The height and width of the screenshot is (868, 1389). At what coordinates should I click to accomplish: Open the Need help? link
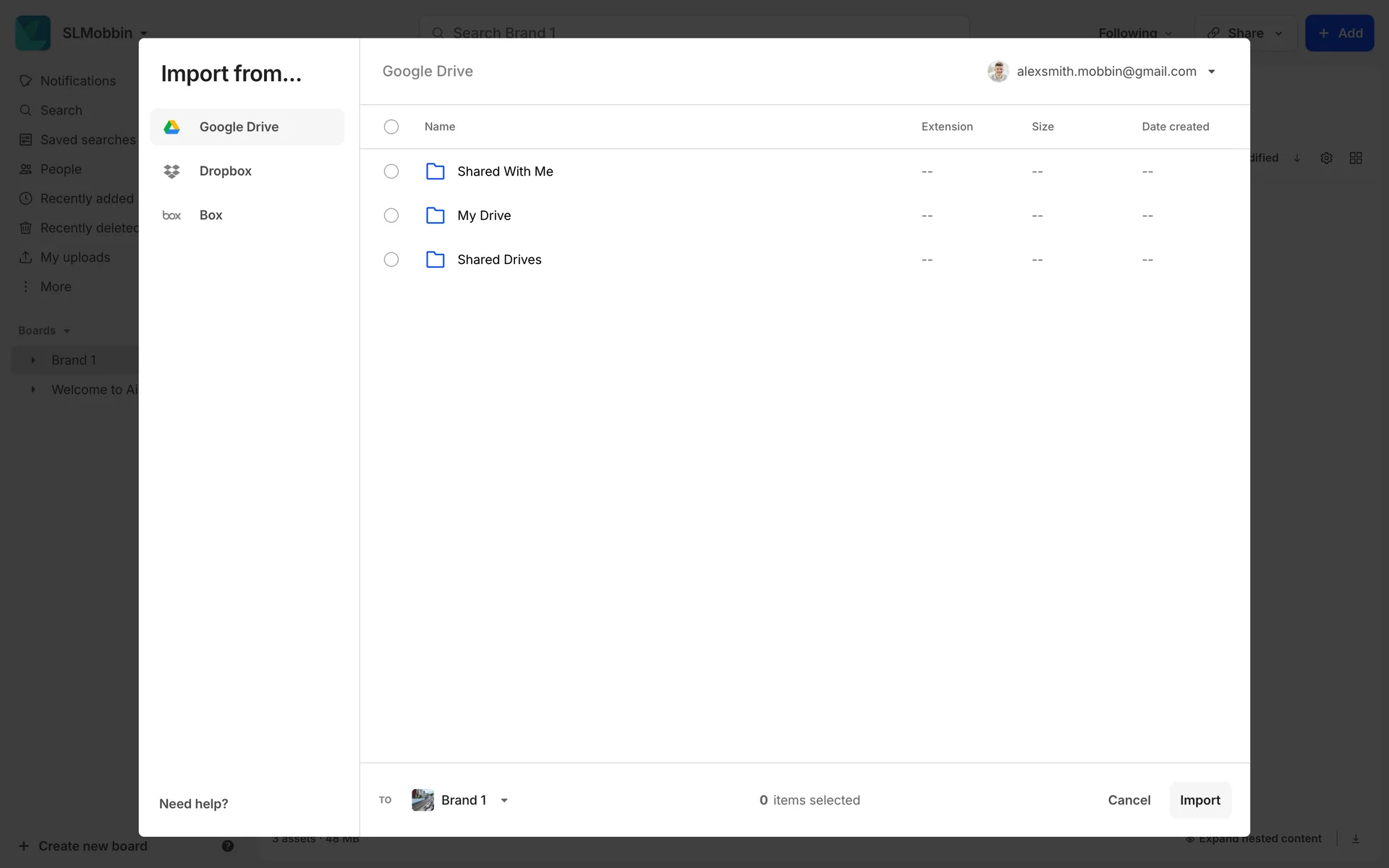click(x=193, y=804)
